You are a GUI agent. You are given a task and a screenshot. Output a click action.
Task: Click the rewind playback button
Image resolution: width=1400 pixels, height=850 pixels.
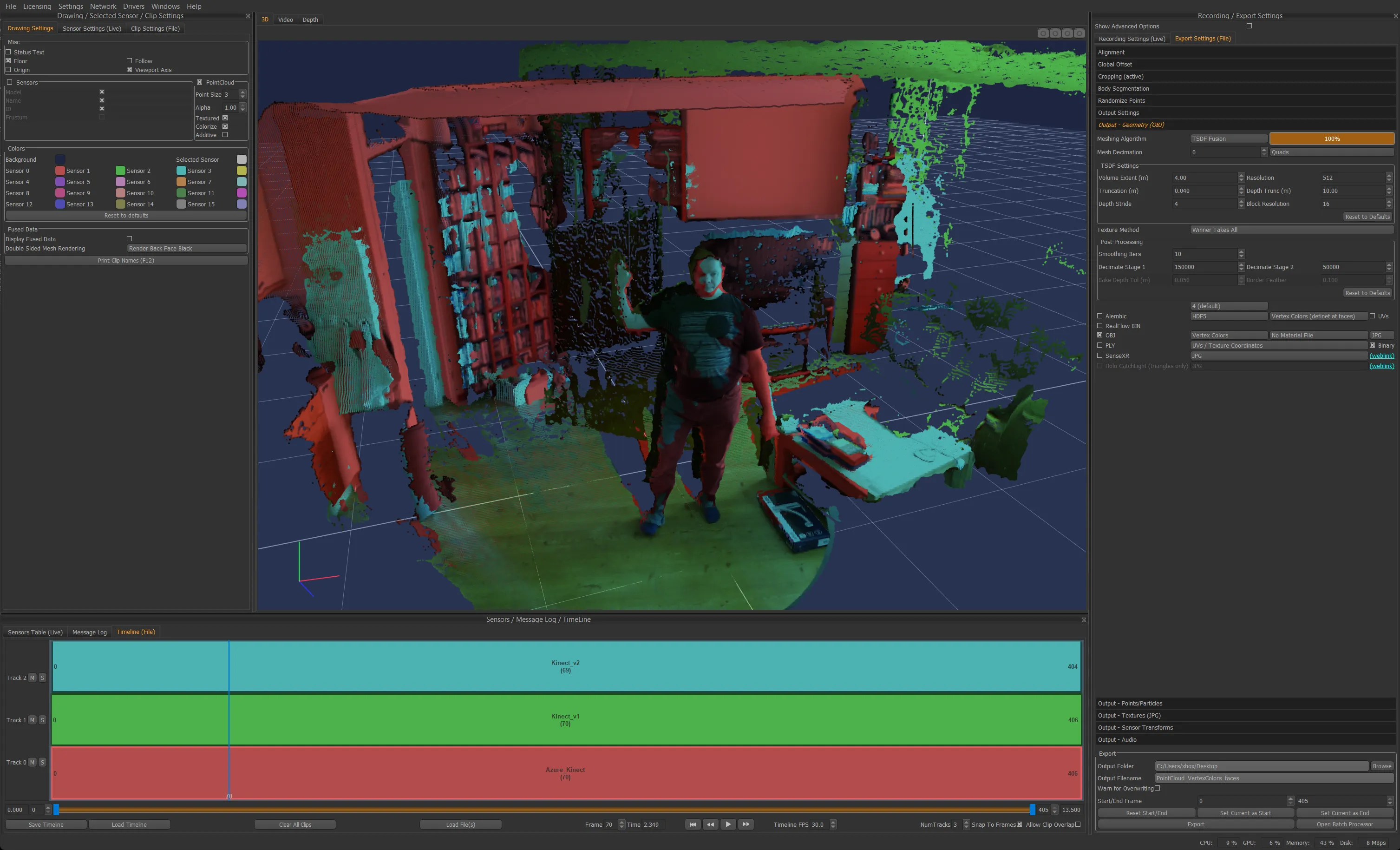click(710, 824)
